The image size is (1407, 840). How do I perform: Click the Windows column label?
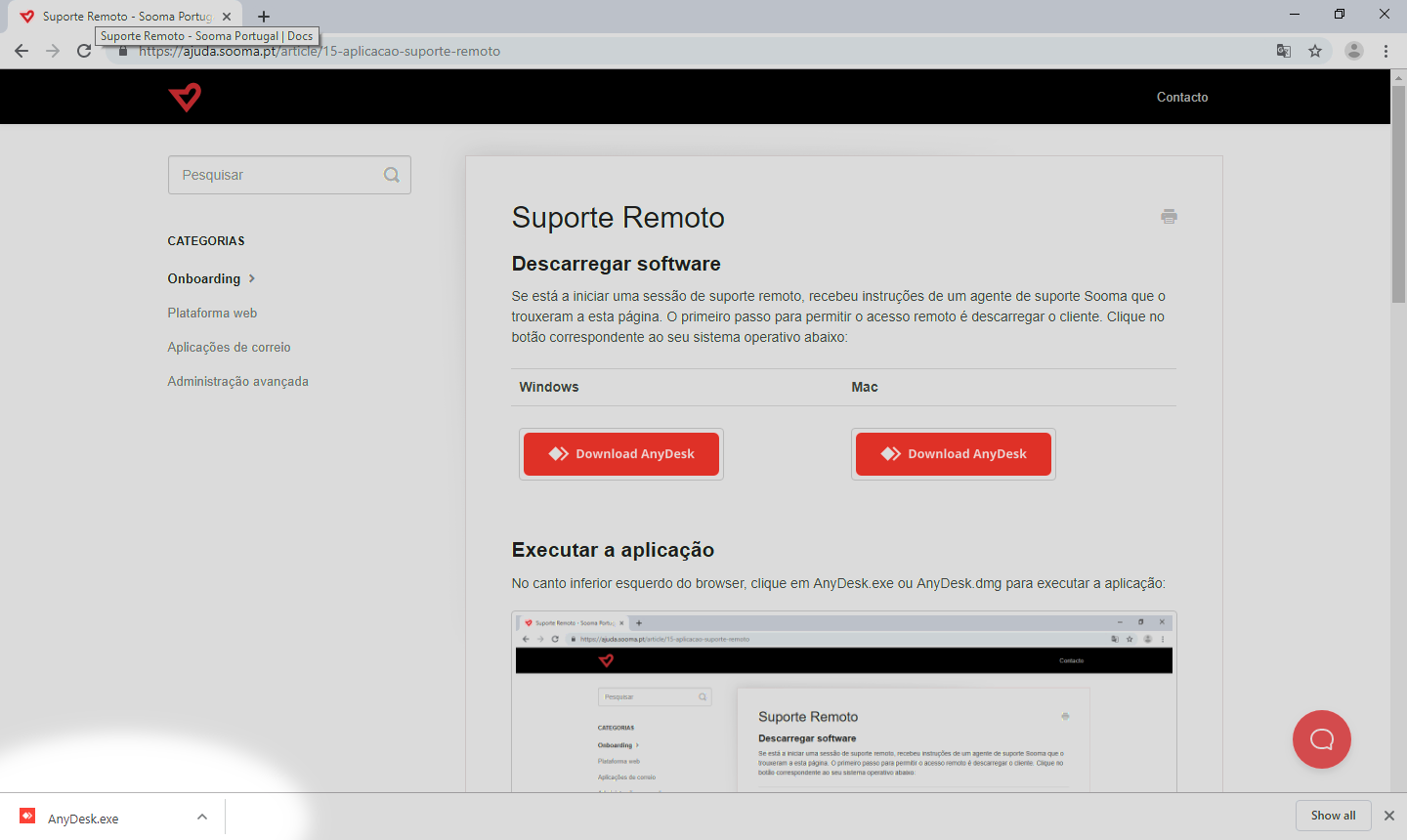pyautogui.click(x=549, y=387)
